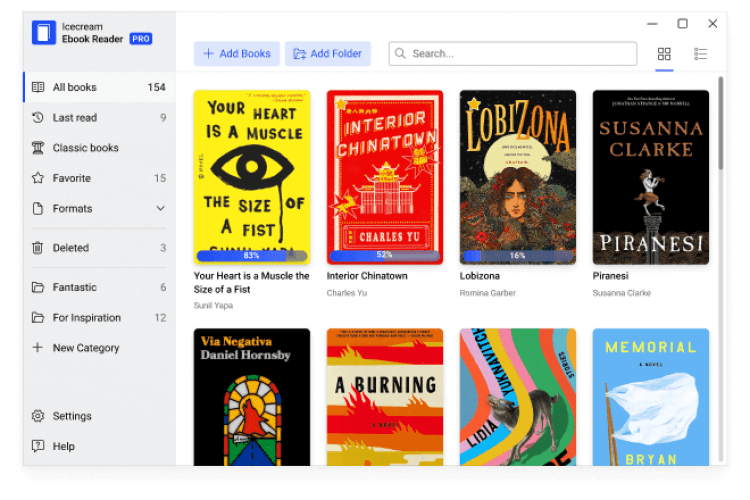Close the Ebook Reader window
This screenshot has height=500, width=750.
pyautogui.click(x=713, y=23)
